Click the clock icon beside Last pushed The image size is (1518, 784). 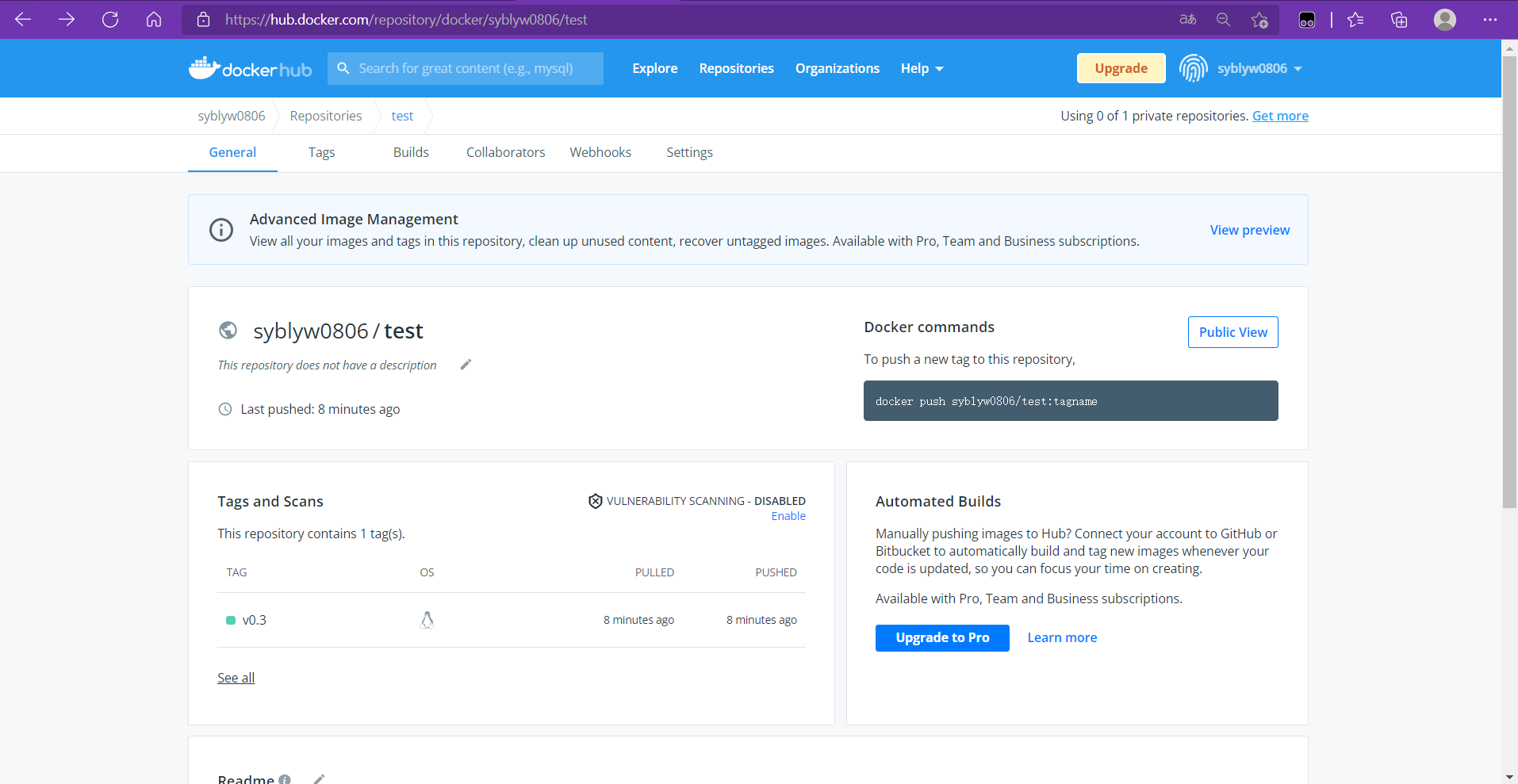point(225,409)
